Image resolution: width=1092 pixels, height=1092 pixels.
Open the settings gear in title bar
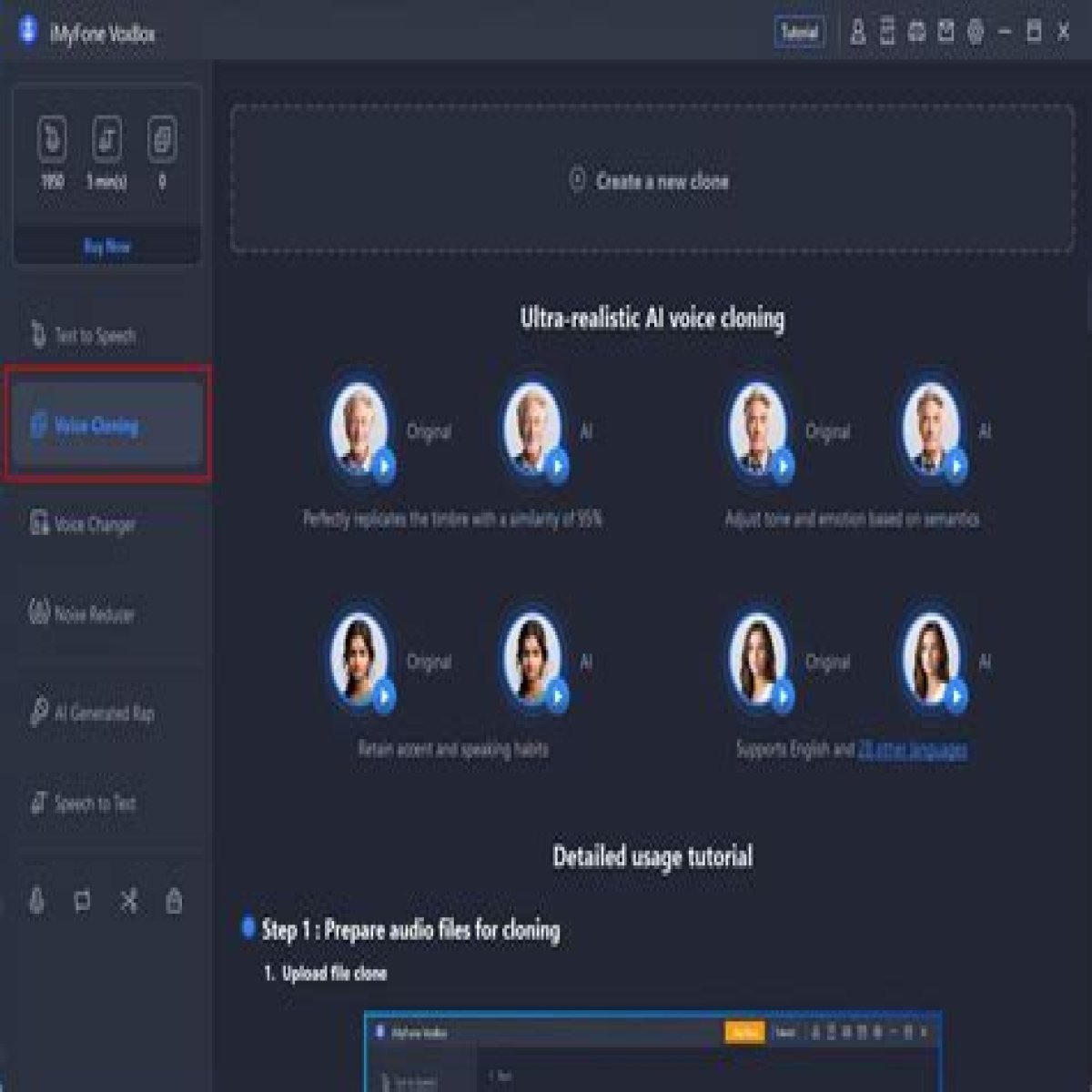coord(976,33)
